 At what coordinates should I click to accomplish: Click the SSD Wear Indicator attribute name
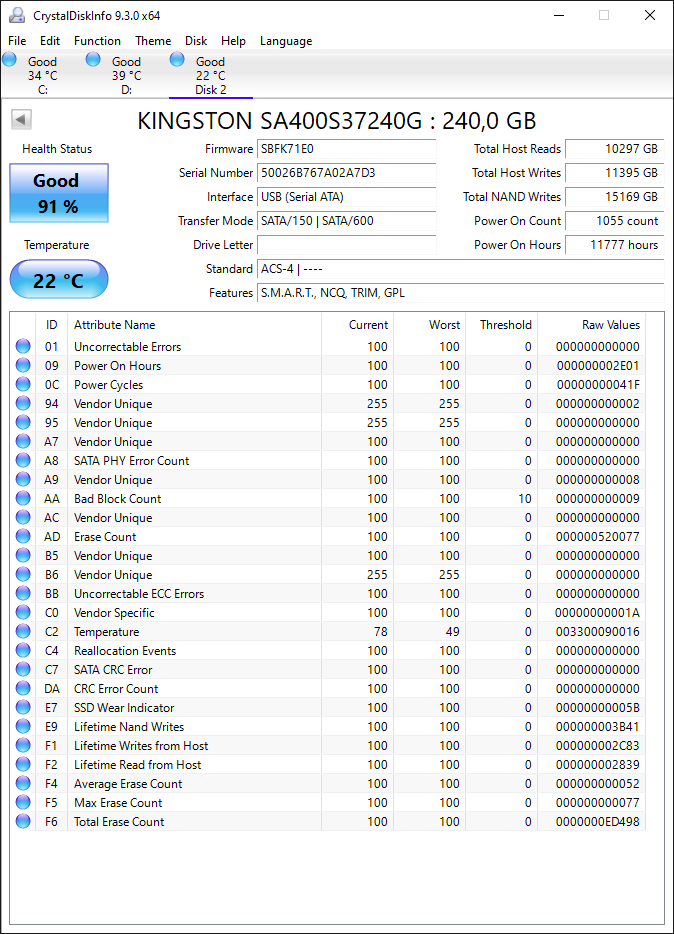124,708
